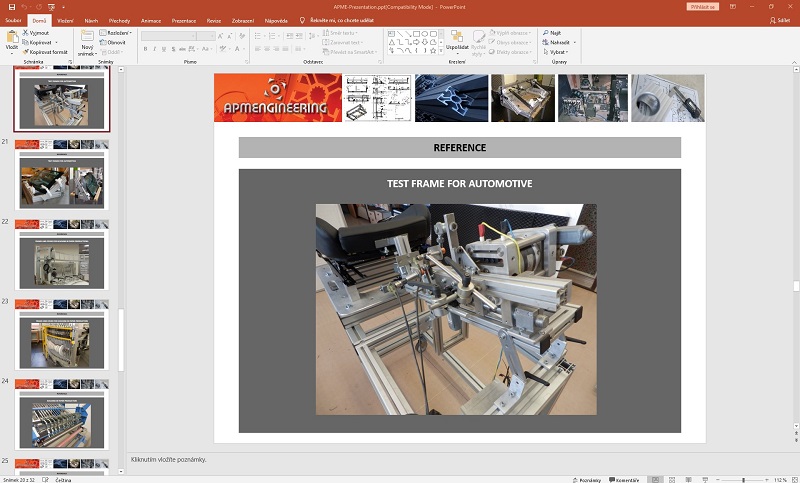Click the Vložit paste icon
800x483 pixels.
tap(12, 38)
